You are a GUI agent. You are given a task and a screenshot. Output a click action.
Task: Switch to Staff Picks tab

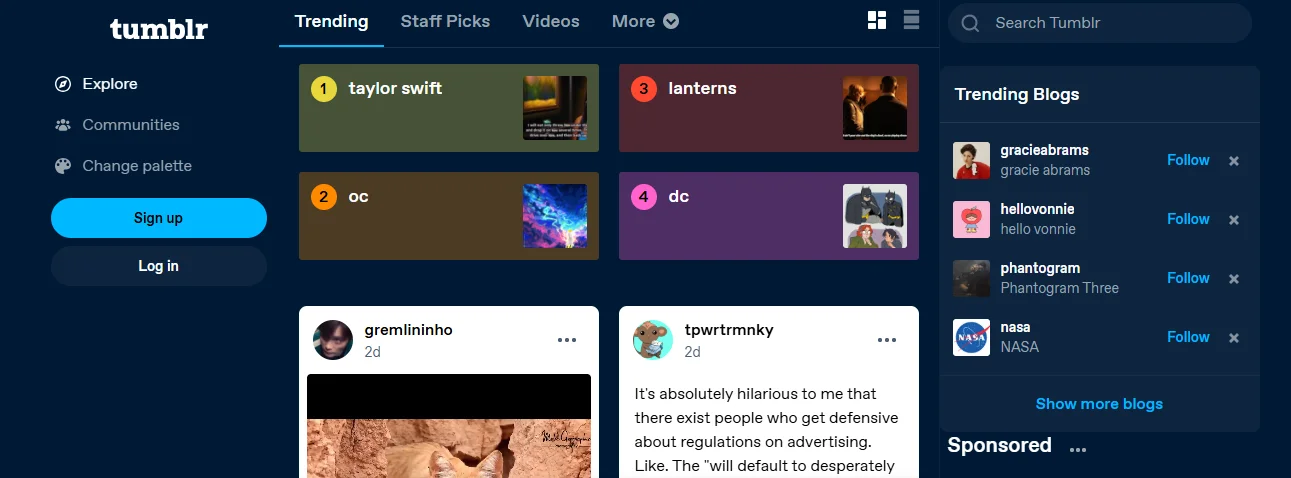point(445,21)
